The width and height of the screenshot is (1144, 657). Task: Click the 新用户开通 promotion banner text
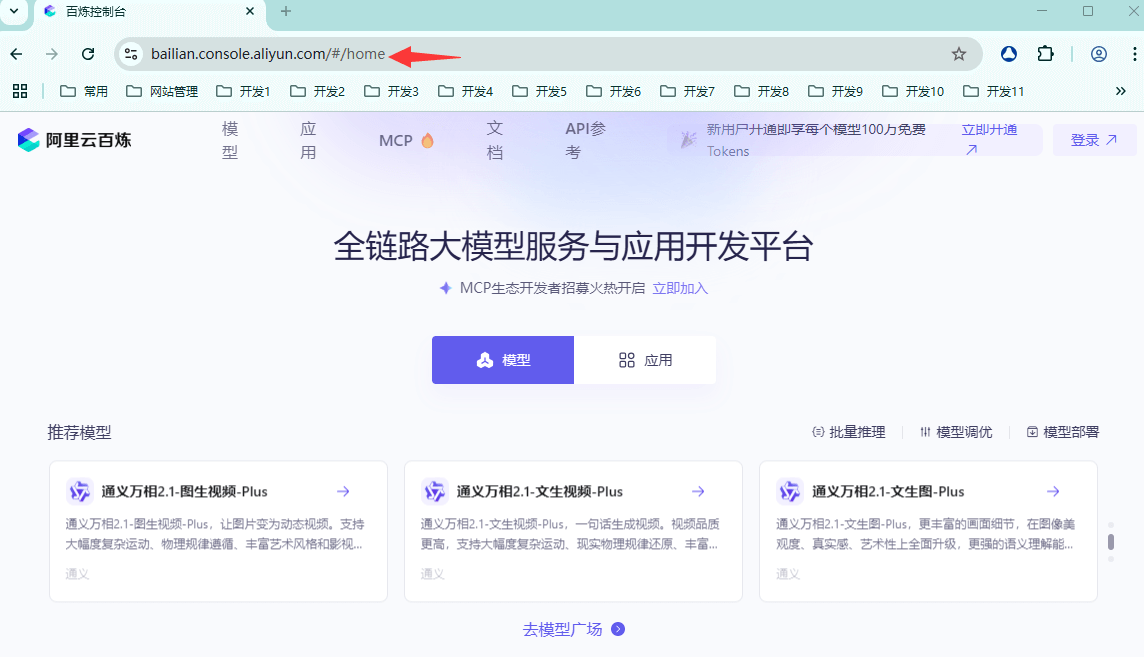[x=816, y=140]
